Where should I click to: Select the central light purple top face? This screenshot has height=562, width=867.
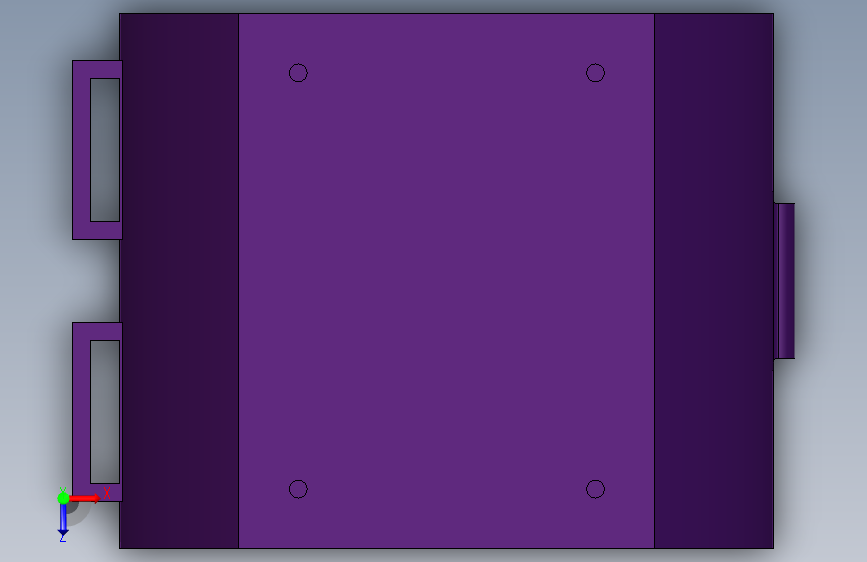(447, 281)
